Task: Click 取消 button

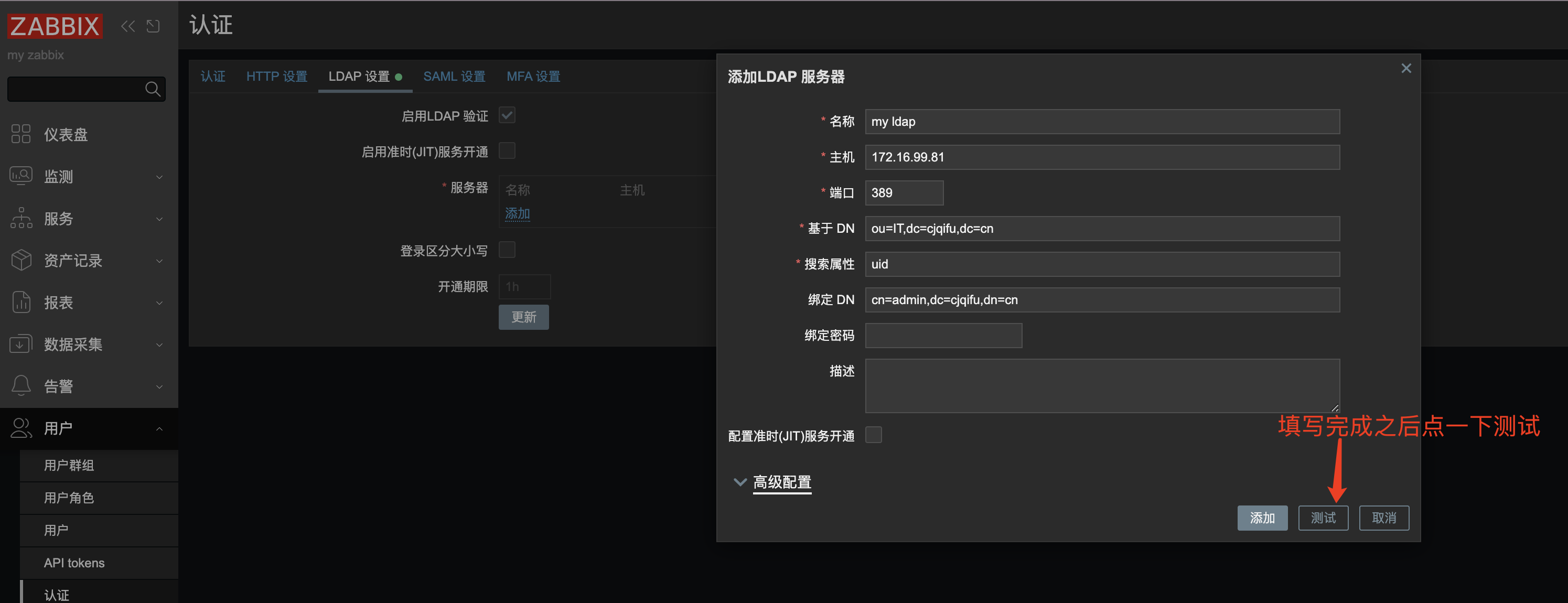Action: (x=1384, y=518)
